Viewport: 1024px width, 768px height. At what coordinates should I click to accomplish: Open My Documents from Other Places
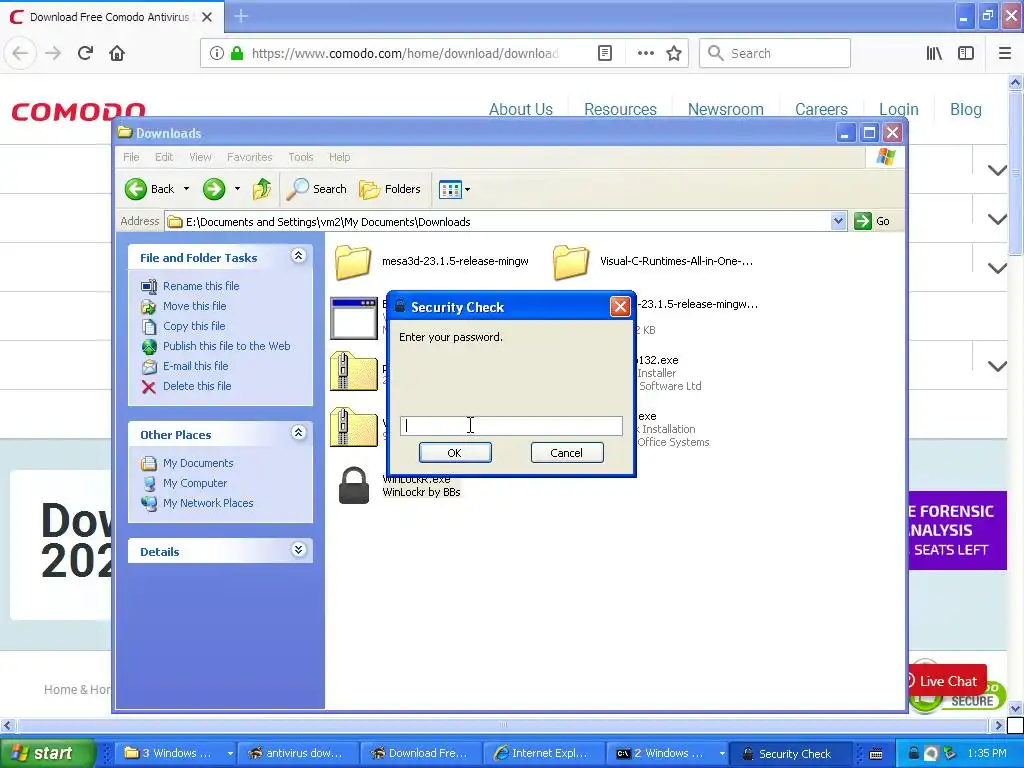coord(197,463)
